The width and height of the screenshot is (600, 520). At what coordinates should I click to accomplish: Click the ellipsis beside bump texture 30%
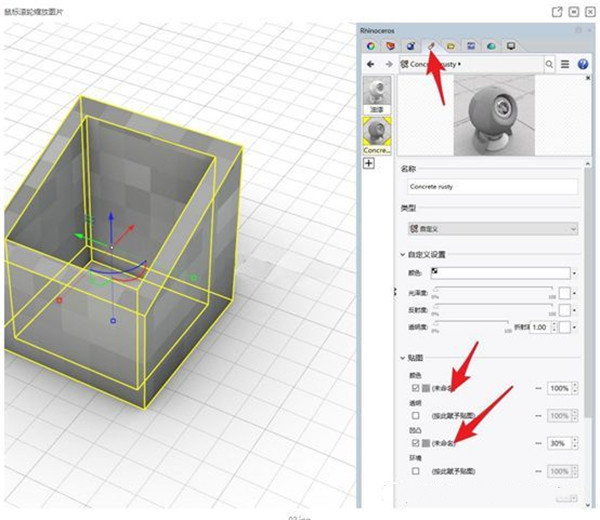[x=538, y=443]
